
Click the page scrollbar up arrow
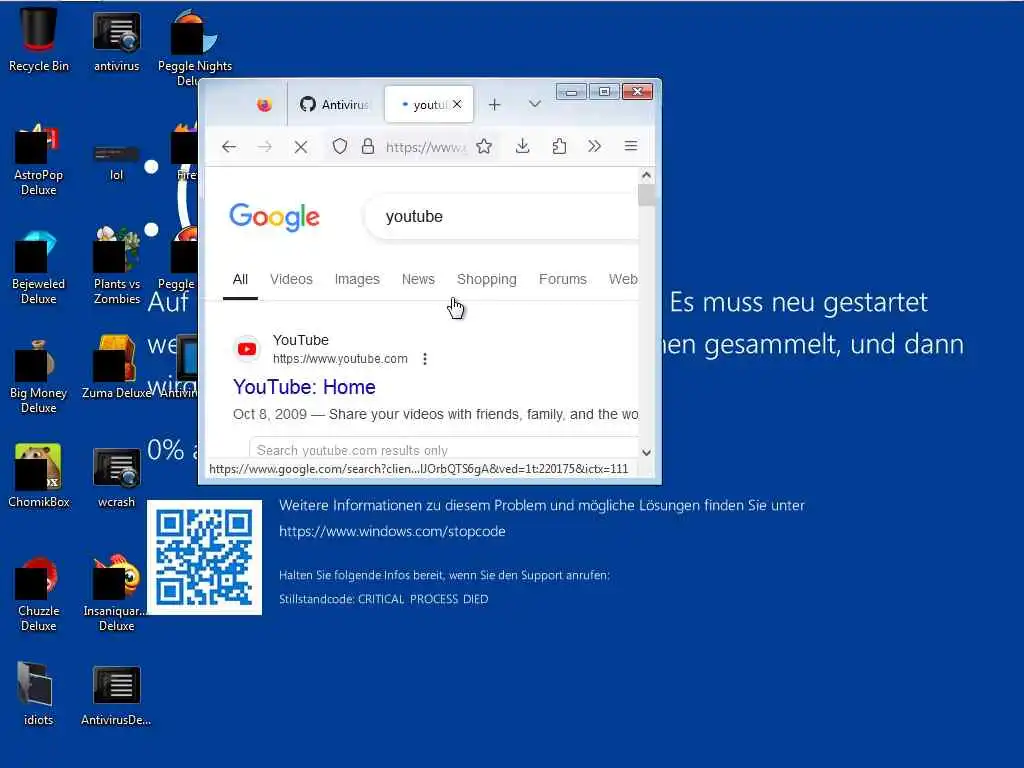pyautogui.click(x=646, y=175)
